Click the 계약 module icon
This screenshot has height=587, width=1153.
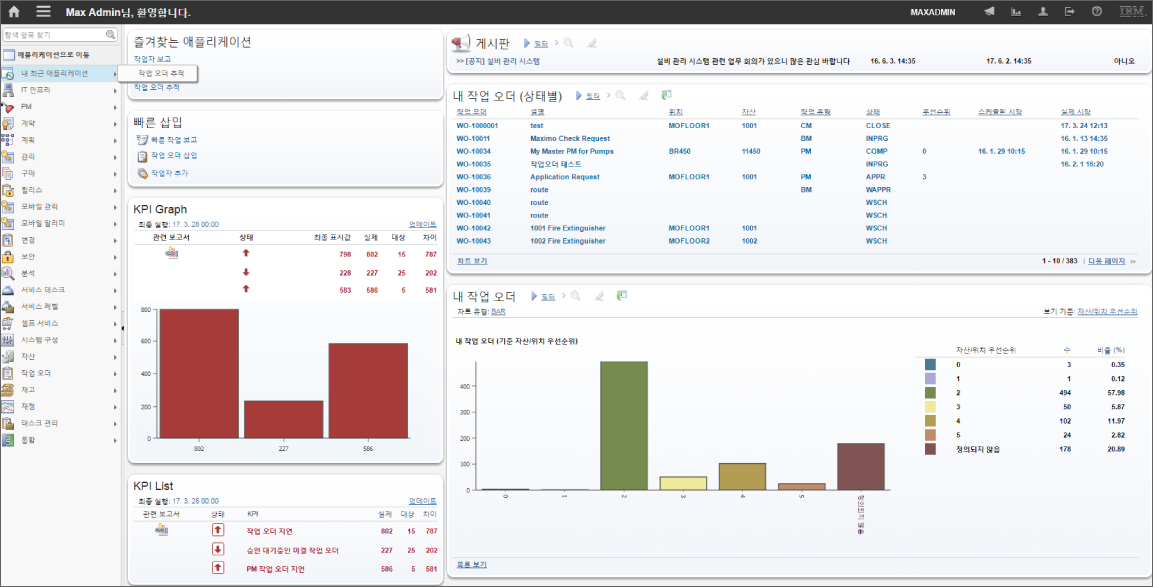(8, 124)
